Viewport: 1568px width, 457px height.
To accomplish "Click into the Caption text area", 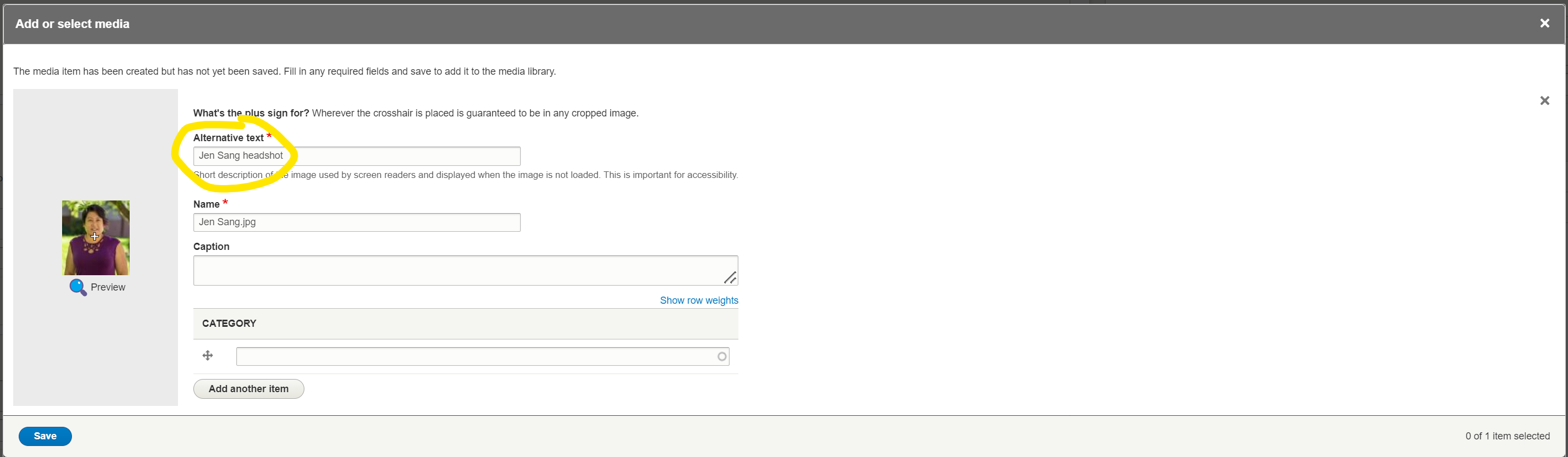I will [457, 271].
